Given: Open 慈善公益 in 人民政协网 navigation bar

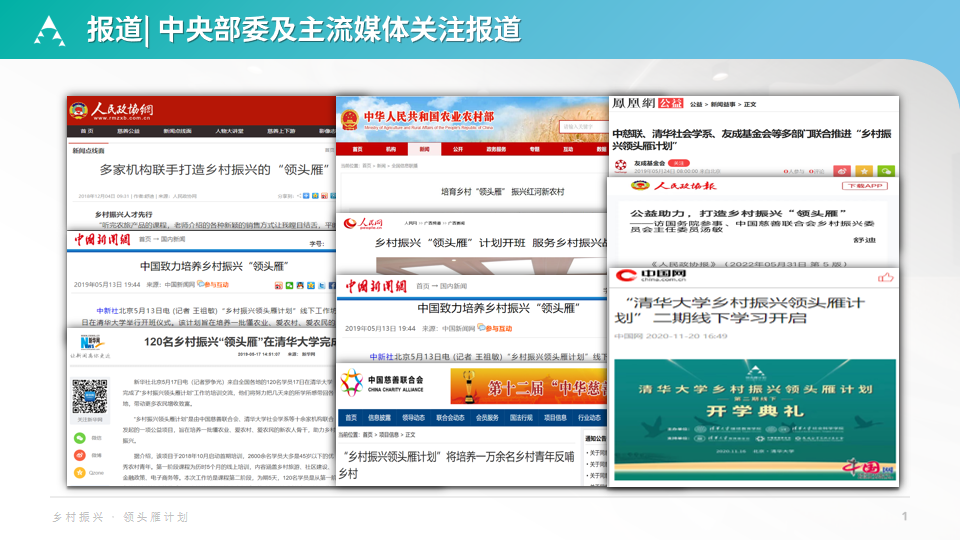Looking at the screenshot, I should pos(129,131).
